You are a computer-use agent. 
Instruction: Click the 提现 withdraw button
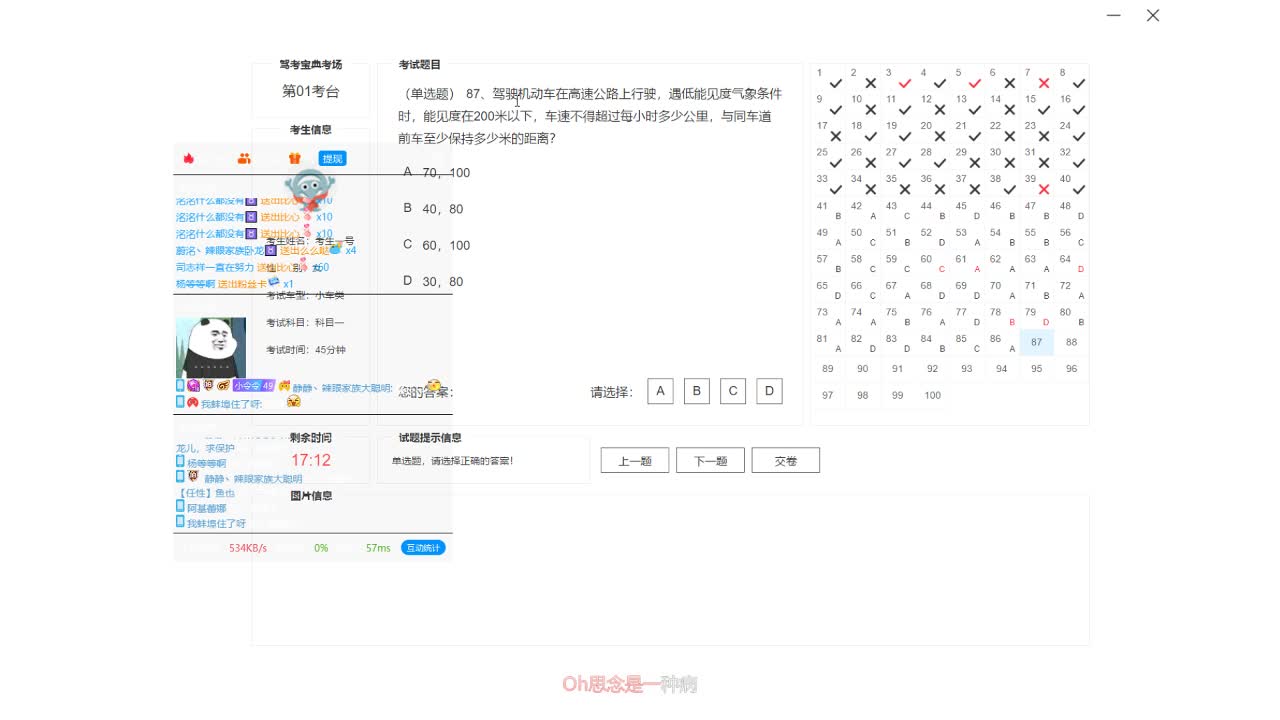pyautogui.click(x=332, y=158)
